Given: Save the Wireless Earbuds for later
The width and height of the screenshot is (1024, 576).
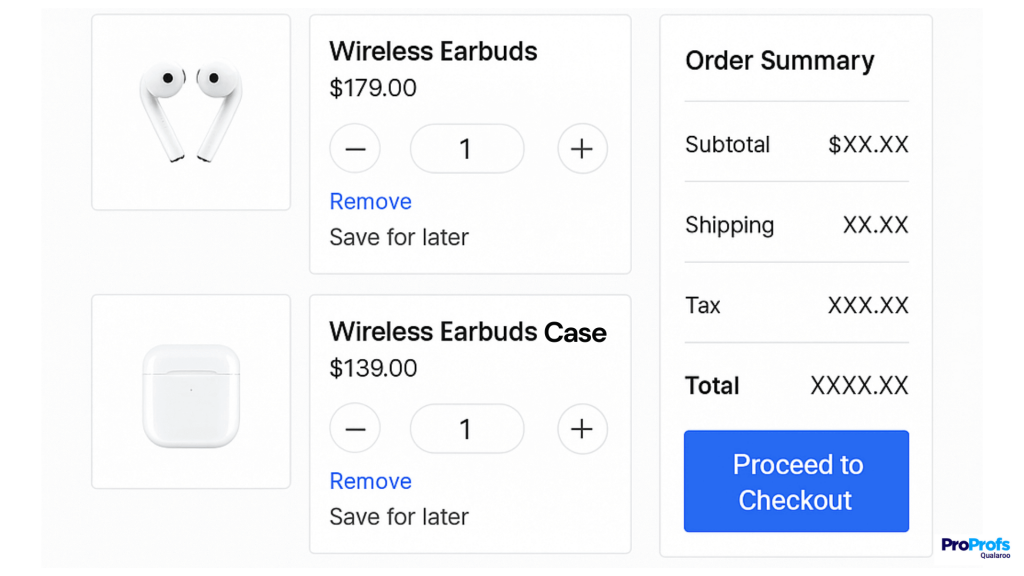Looking at the screenshot, I should [x=399, y=237].
